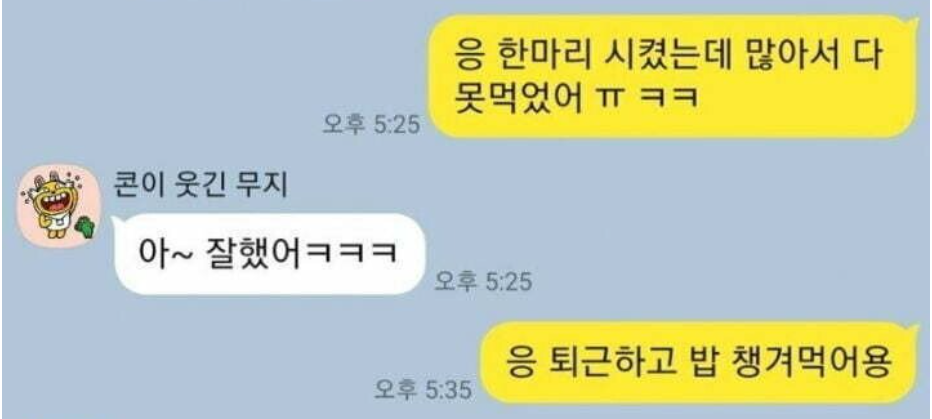Click the 오후 5:25 timestamp beside the yellow bubble
932x419 pixels.
pyautogui.click(x=371, y=124)
